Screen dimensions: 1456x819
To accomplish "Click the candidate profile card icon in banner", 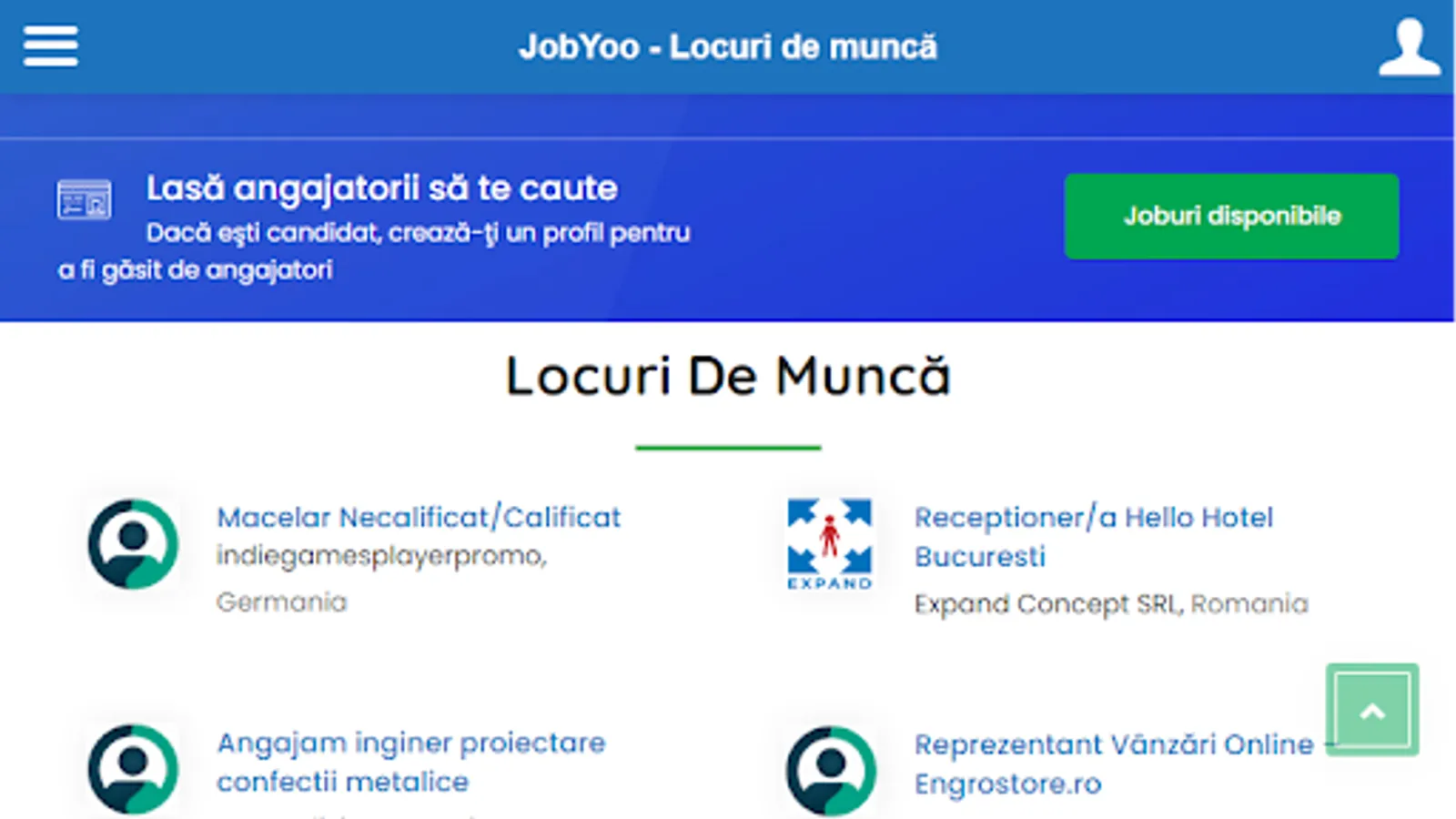I will [85, 199].
